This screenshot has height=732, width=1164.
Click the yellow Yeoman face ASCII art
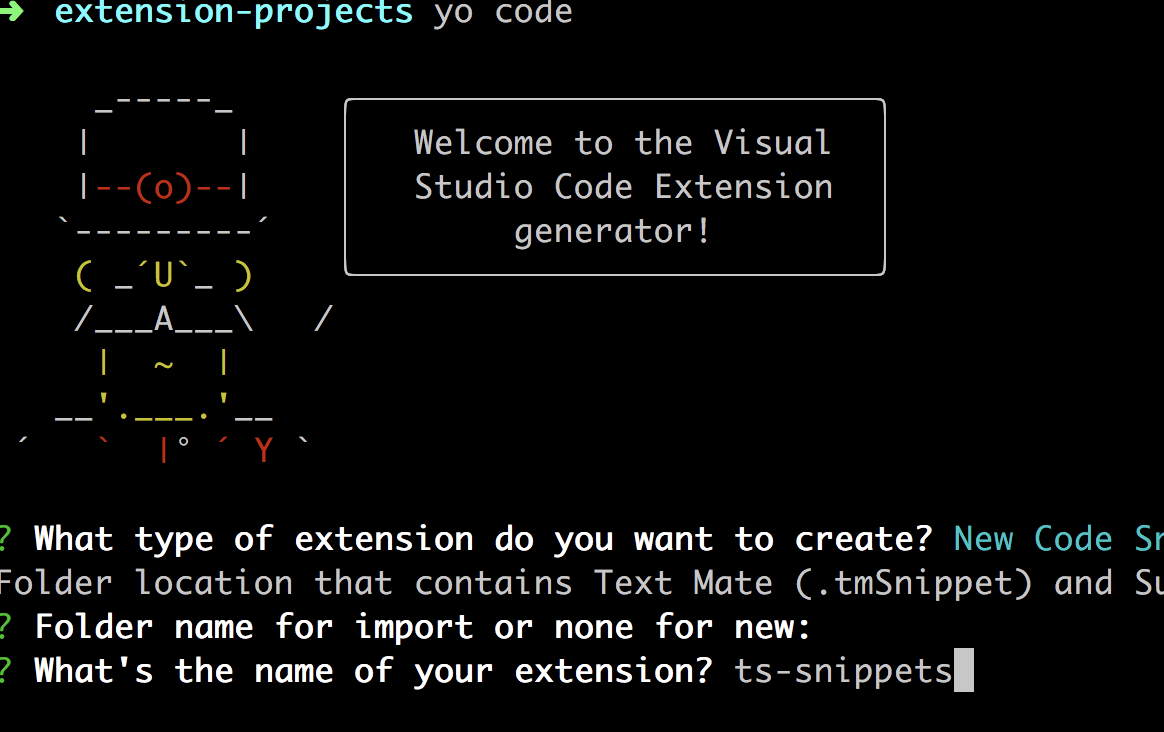[163, 276]
